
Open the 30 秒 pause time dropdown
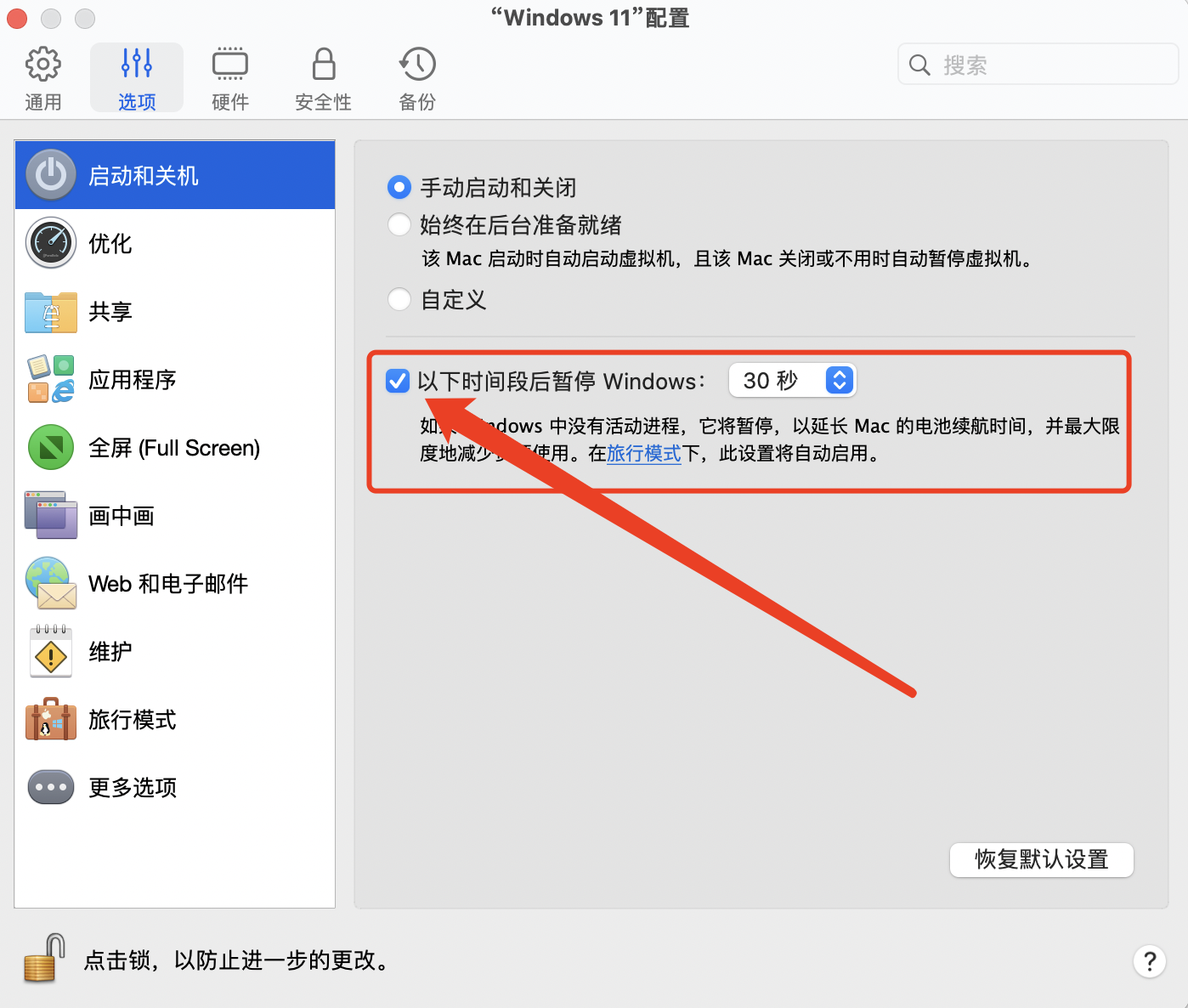point(793,380)
